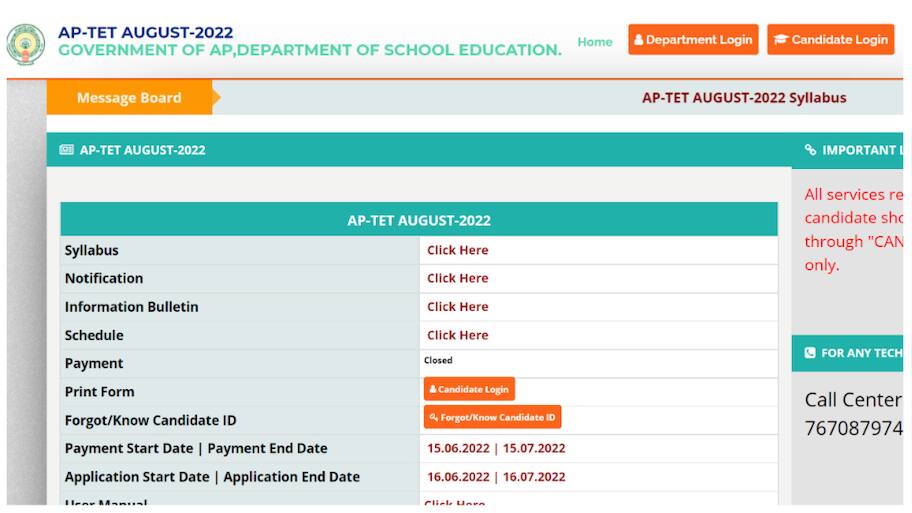Click the payment dates '15.06.2022 | 15.07.2022'
Viewport: 912px width, 513px height.
tap(496, 448)
